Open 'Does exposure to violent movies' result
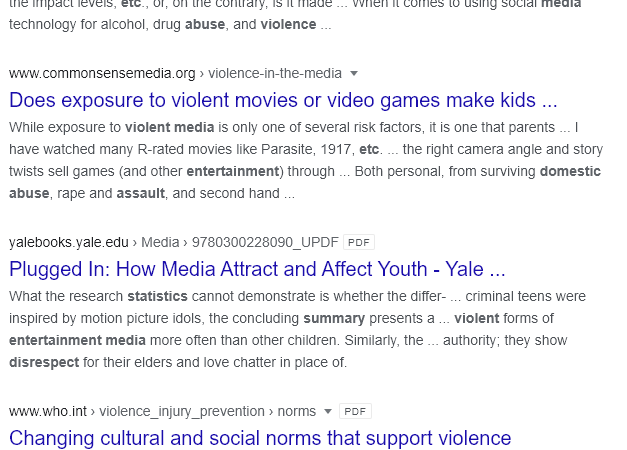Viewport: 627px width, 450px height. pos(283,100)
